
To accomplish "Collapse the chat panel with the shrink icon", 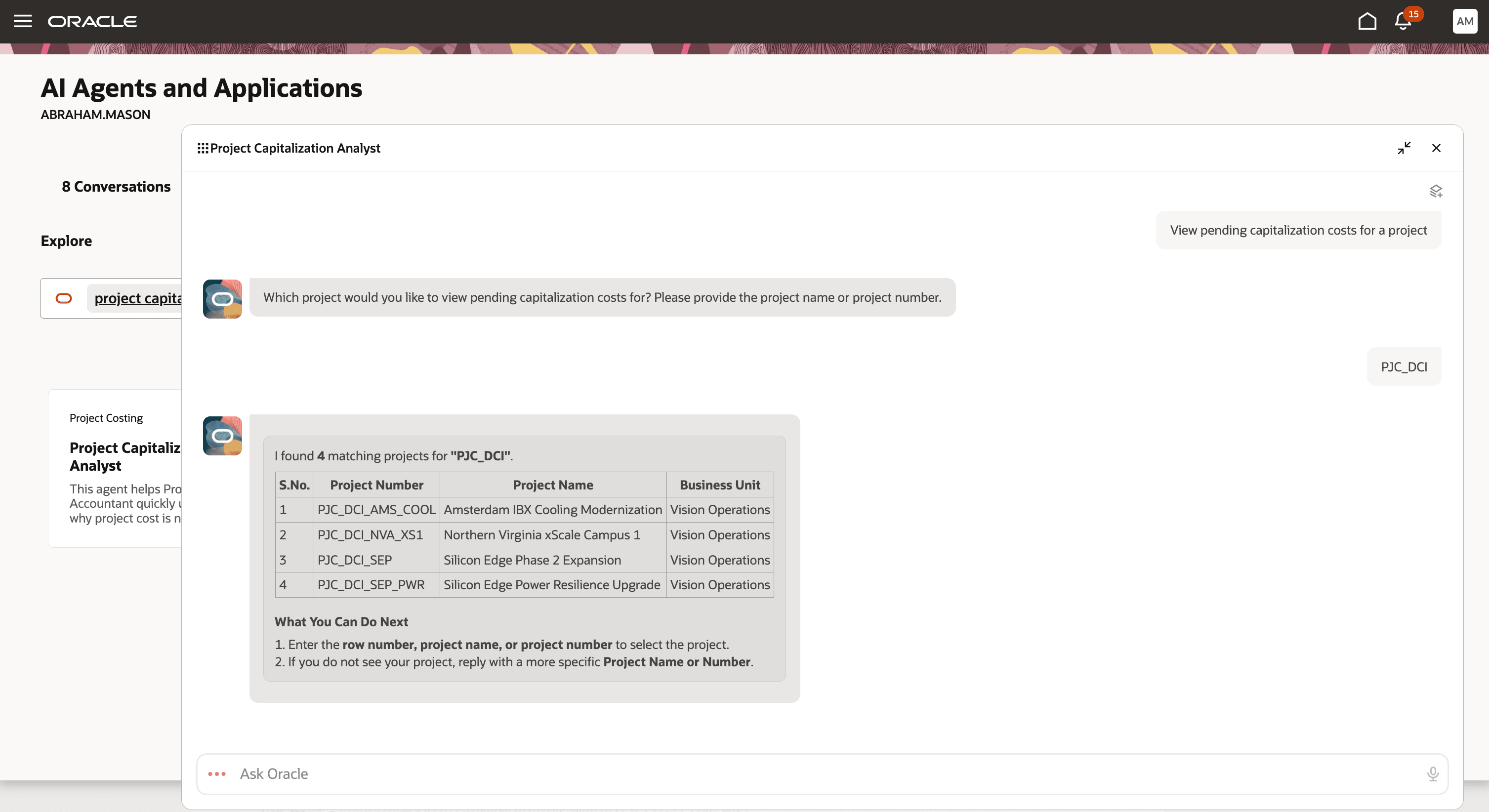I will [x=1404, y=148].
